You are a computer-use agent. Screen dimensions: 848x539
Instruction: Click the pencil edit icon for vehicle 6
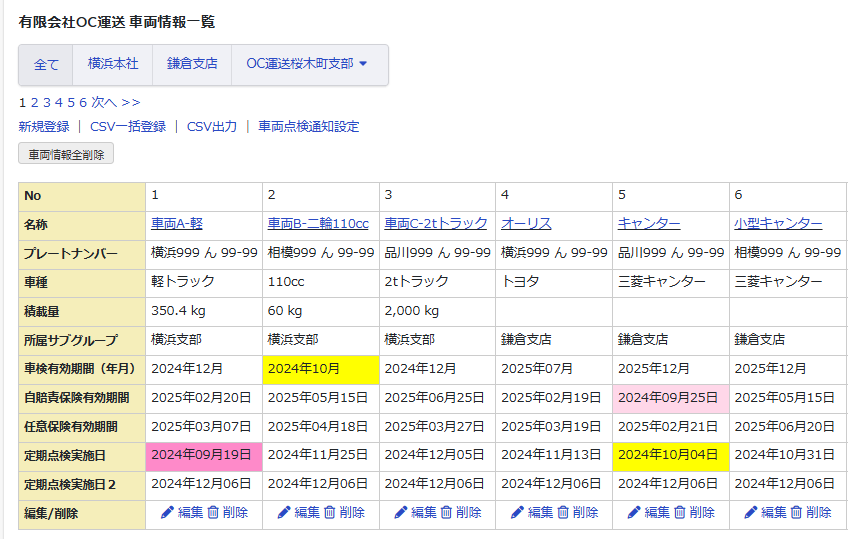point(751,512)
